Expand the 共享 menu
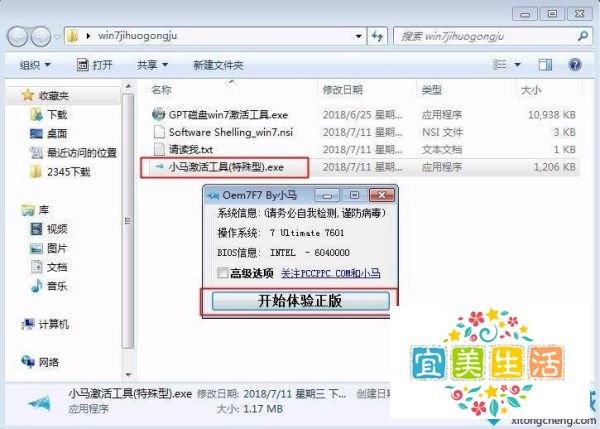 pos(152,65)
